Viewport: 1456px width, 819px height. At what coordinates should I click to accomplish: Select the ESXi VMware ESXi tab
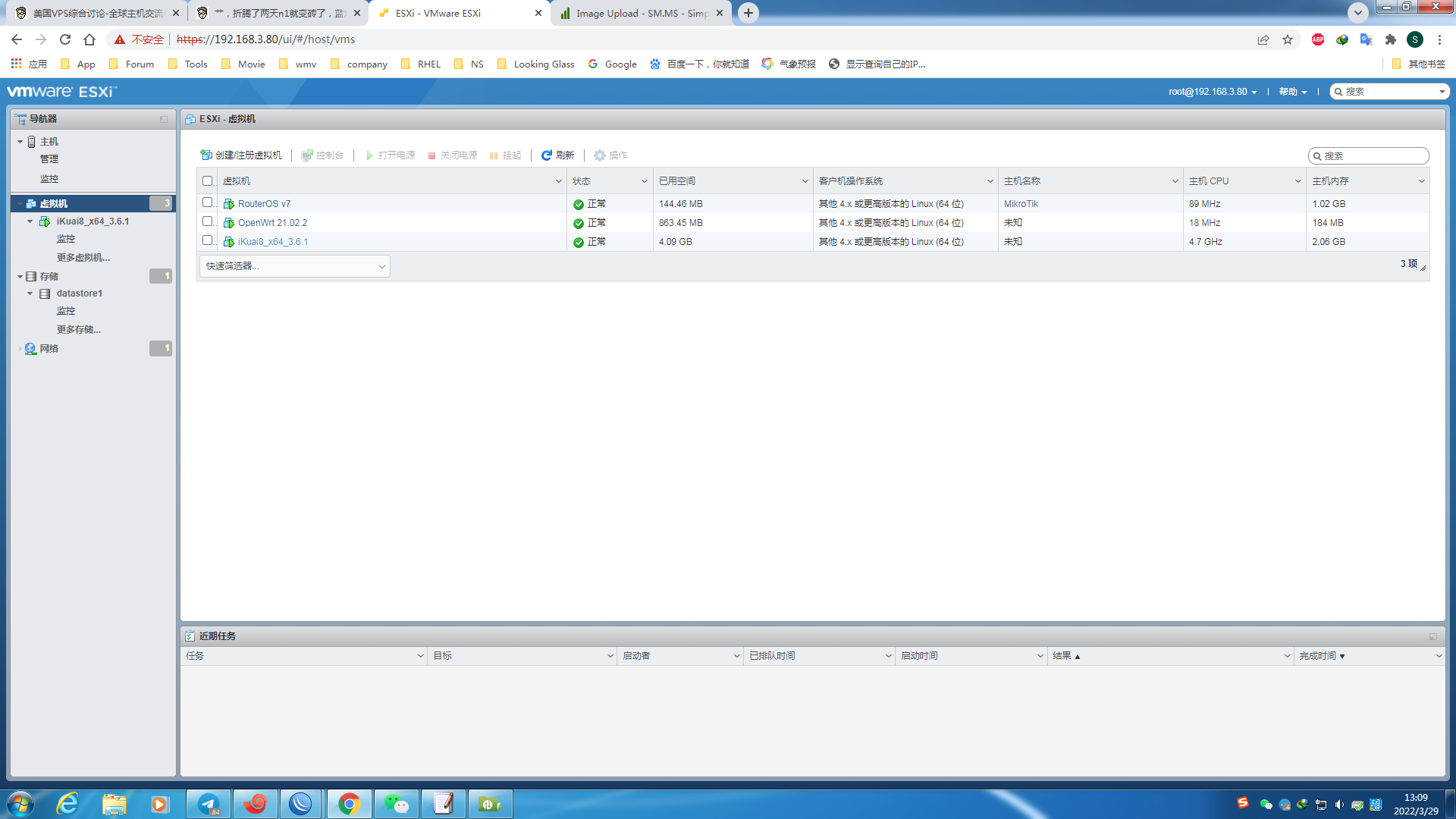460,14
